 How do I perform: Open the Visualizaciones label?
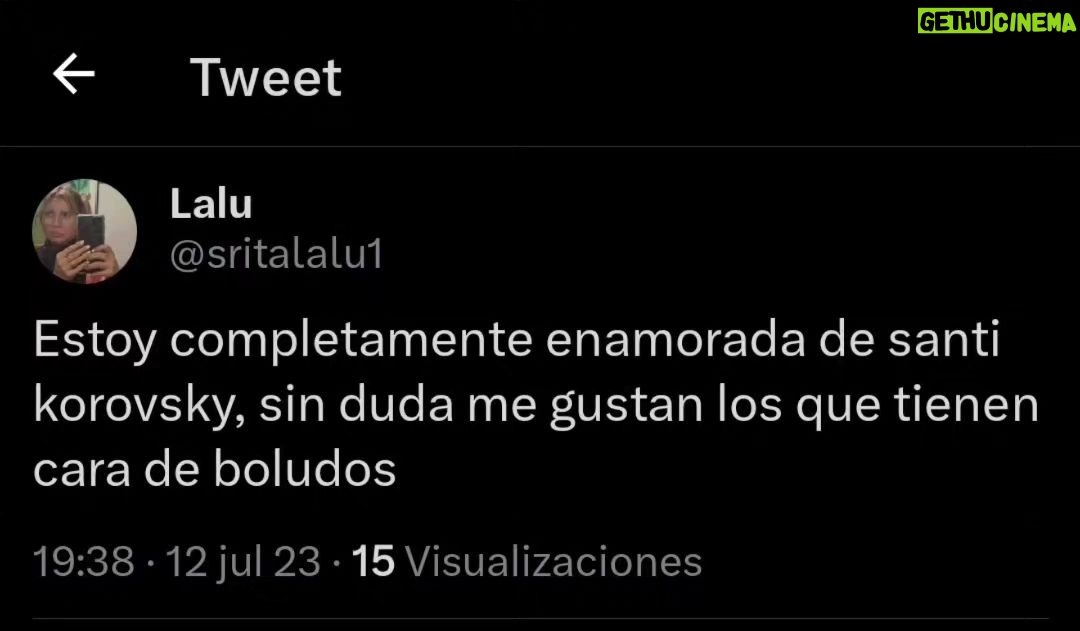click(x=554, y=561)
